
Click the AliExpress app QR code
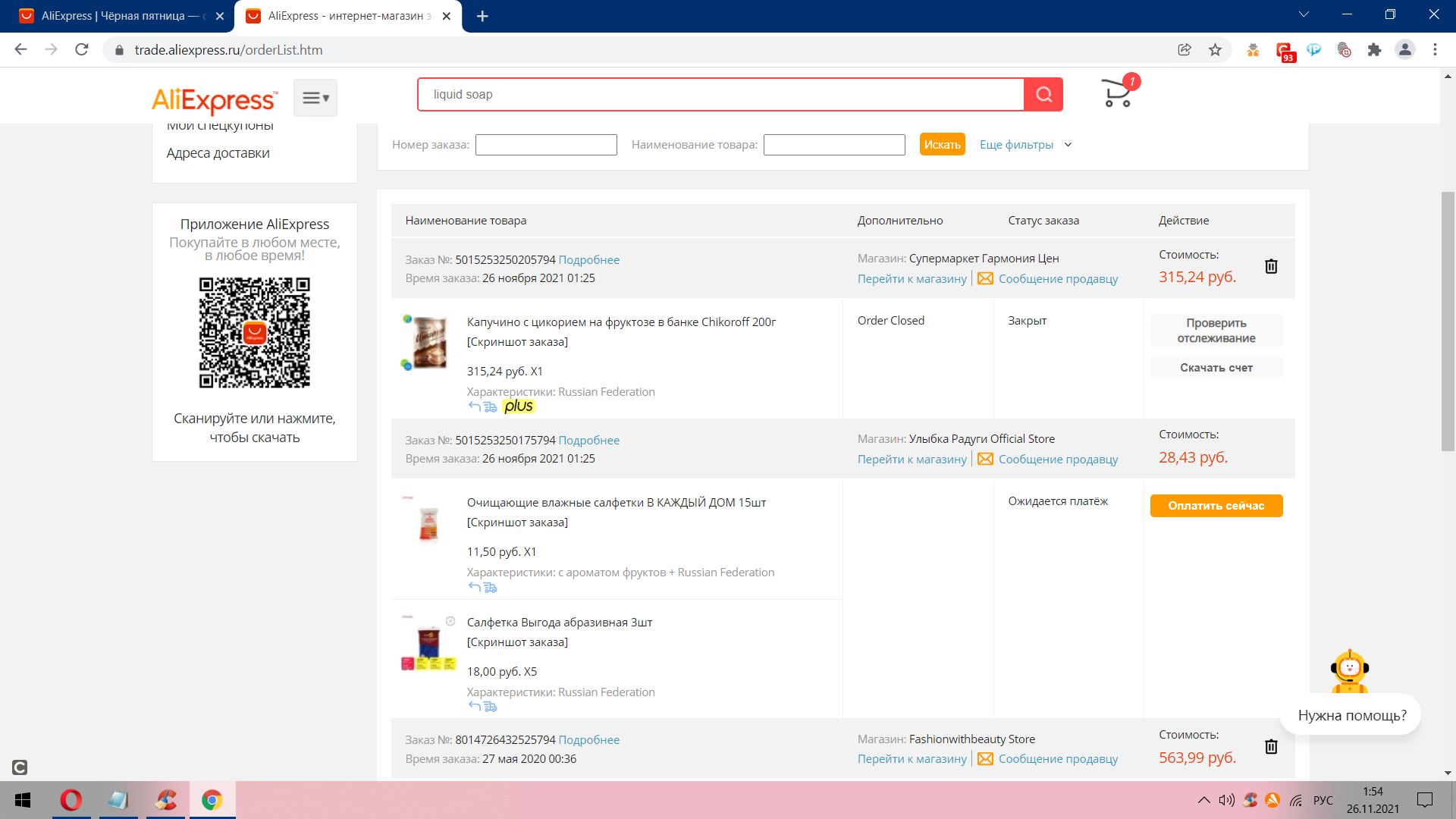point(255,333)
